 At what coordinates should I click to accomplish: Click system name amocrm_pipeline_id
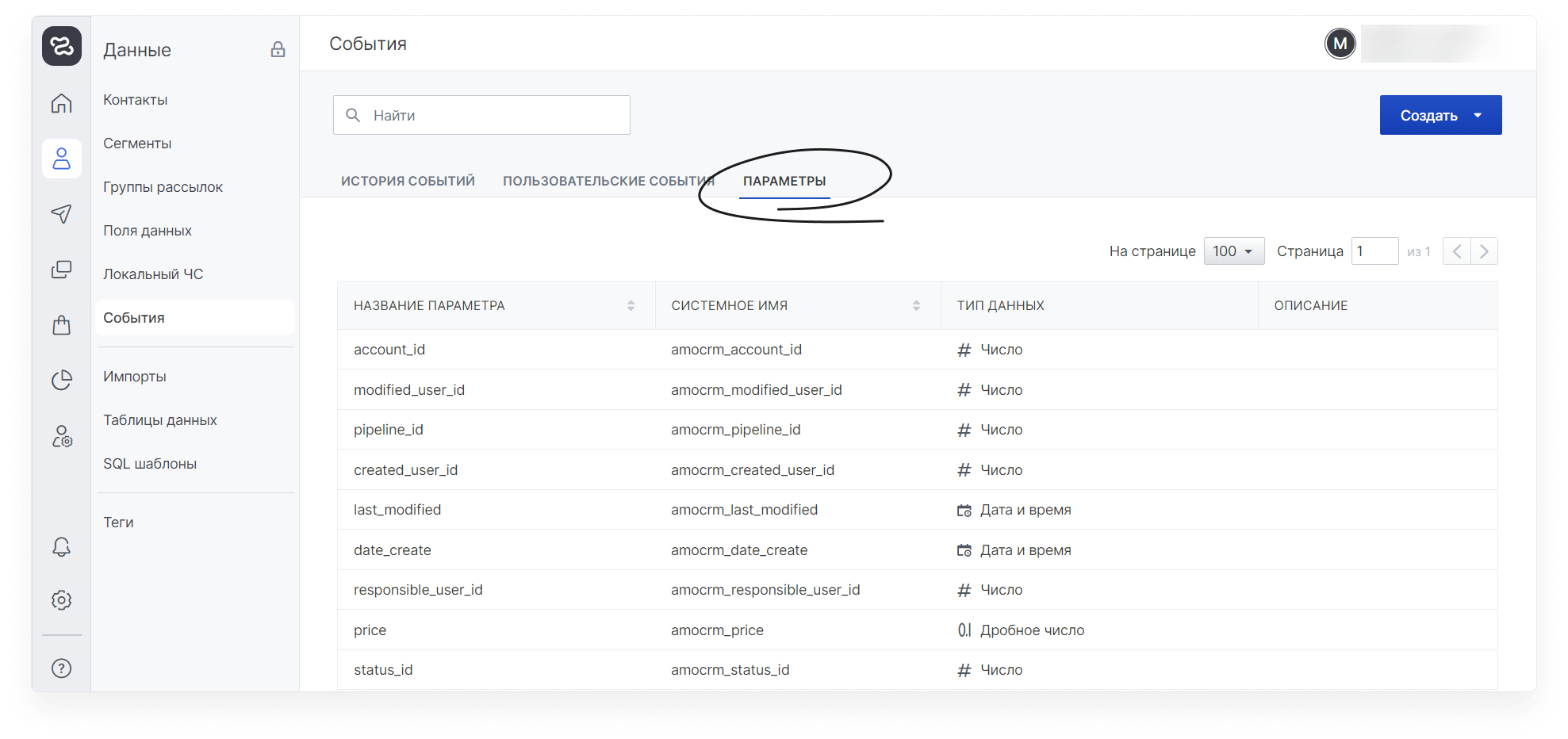tap(736, 430)
